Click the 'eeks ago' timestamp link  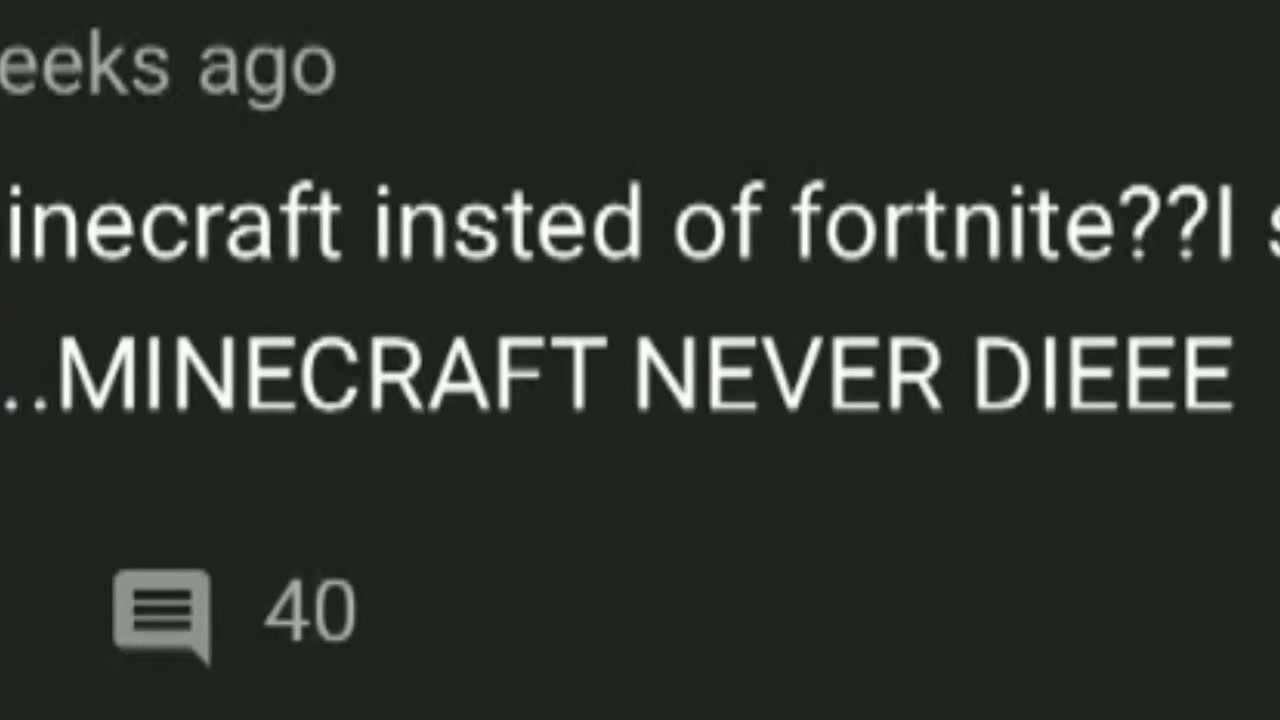[168, 67]
